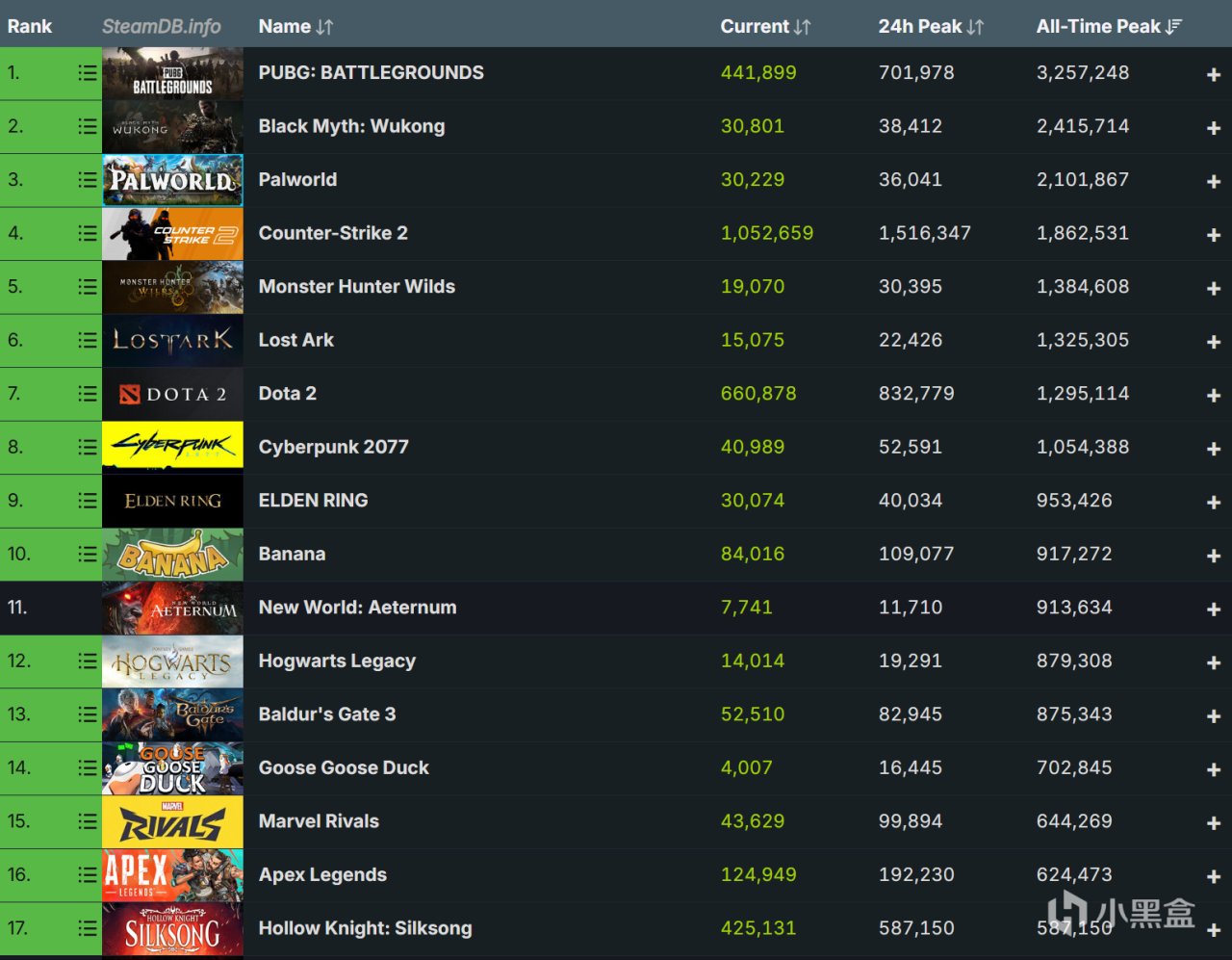Open the list icon in the Palworld row

pos(88,180)
